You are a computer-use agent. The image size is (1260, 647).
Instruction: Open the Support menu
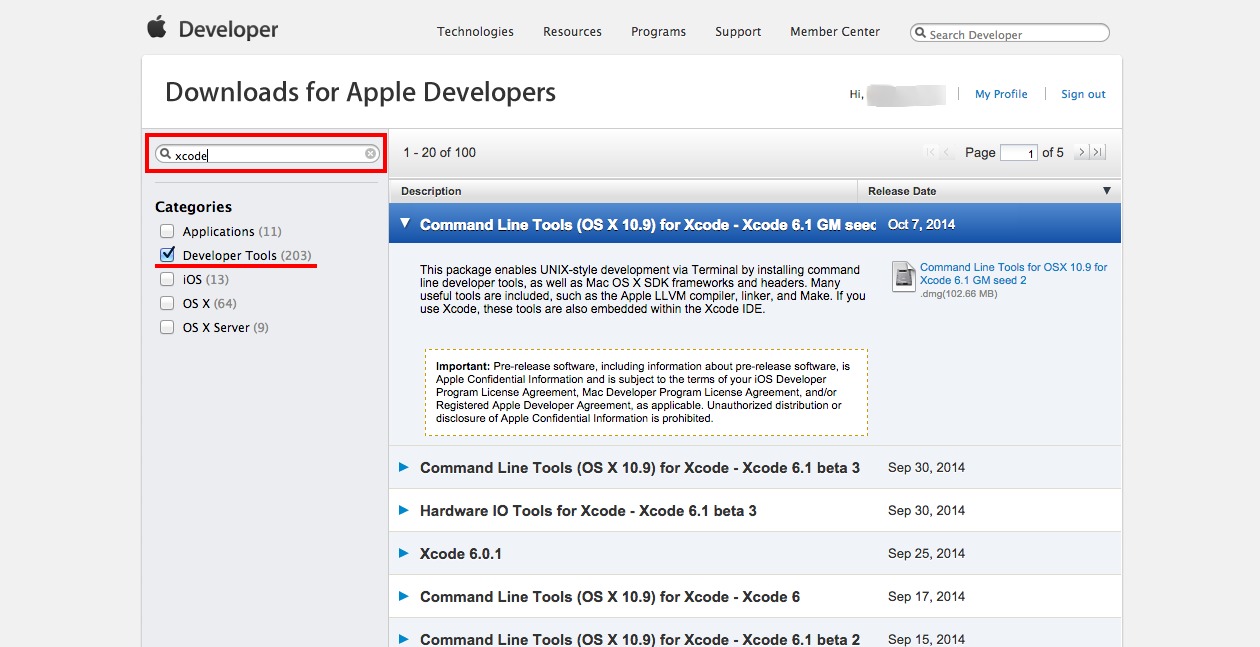pos(738,31)
